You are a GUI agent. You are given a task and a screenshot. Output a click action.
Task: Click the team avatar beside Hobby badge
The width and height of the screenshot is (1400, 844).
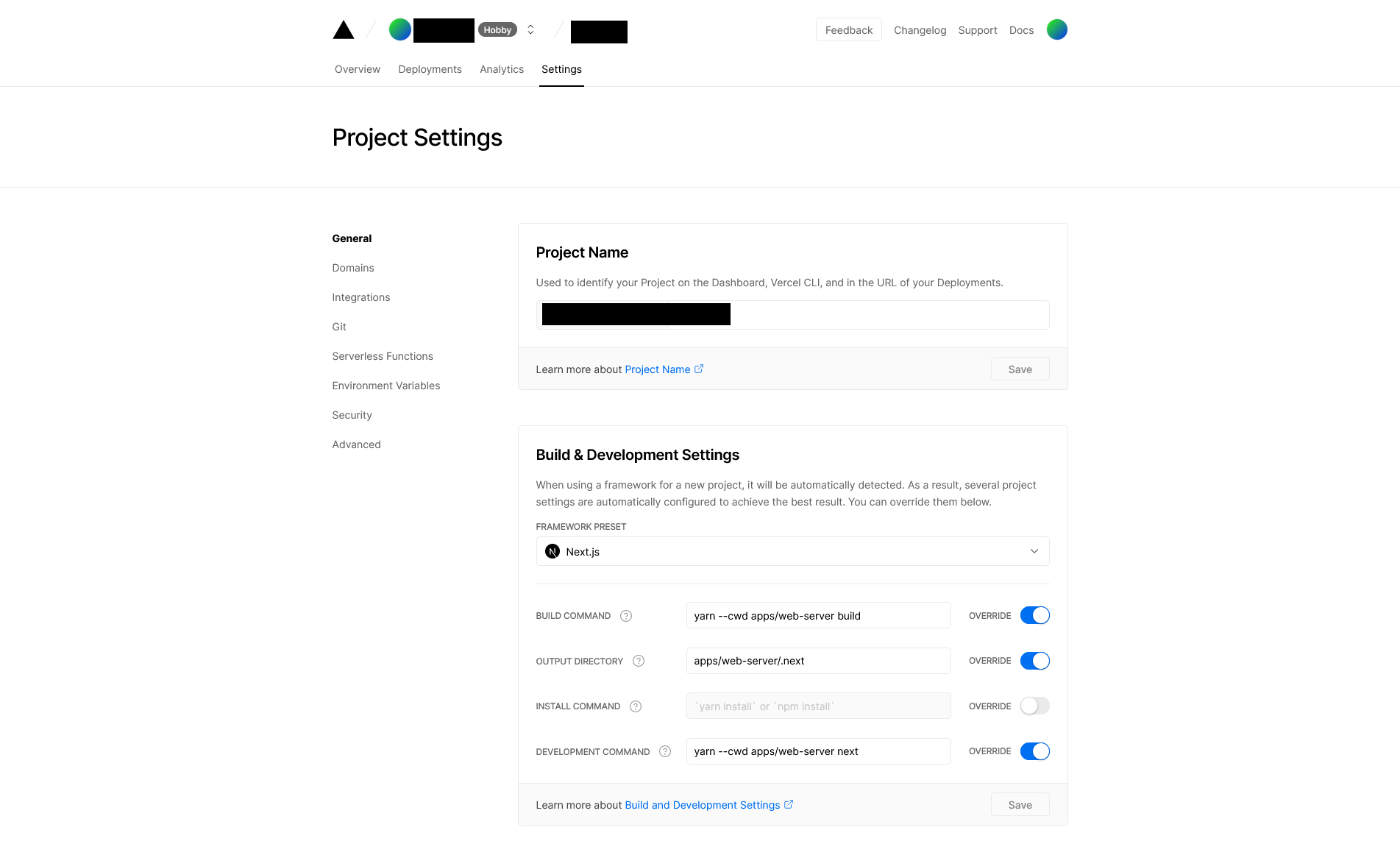coord(400,29)
